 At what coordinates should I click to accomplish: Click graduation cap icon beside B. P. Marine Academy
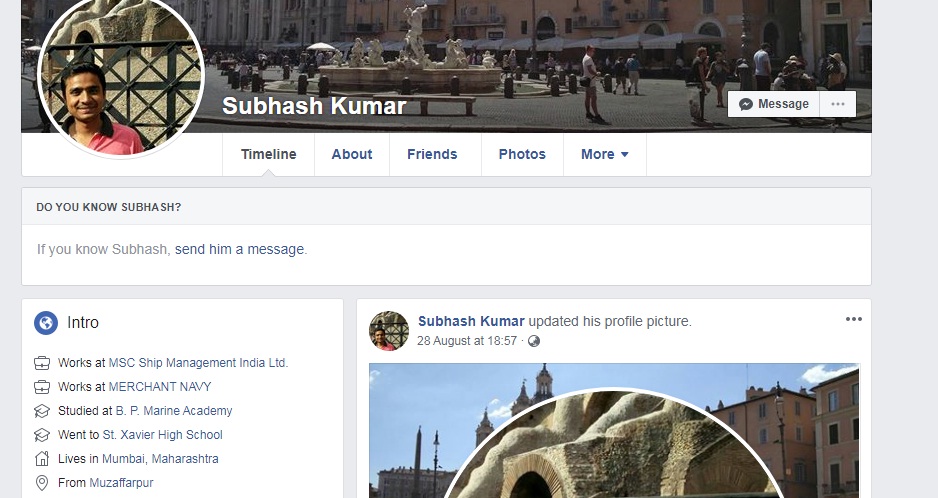click(x=42, y=411)
